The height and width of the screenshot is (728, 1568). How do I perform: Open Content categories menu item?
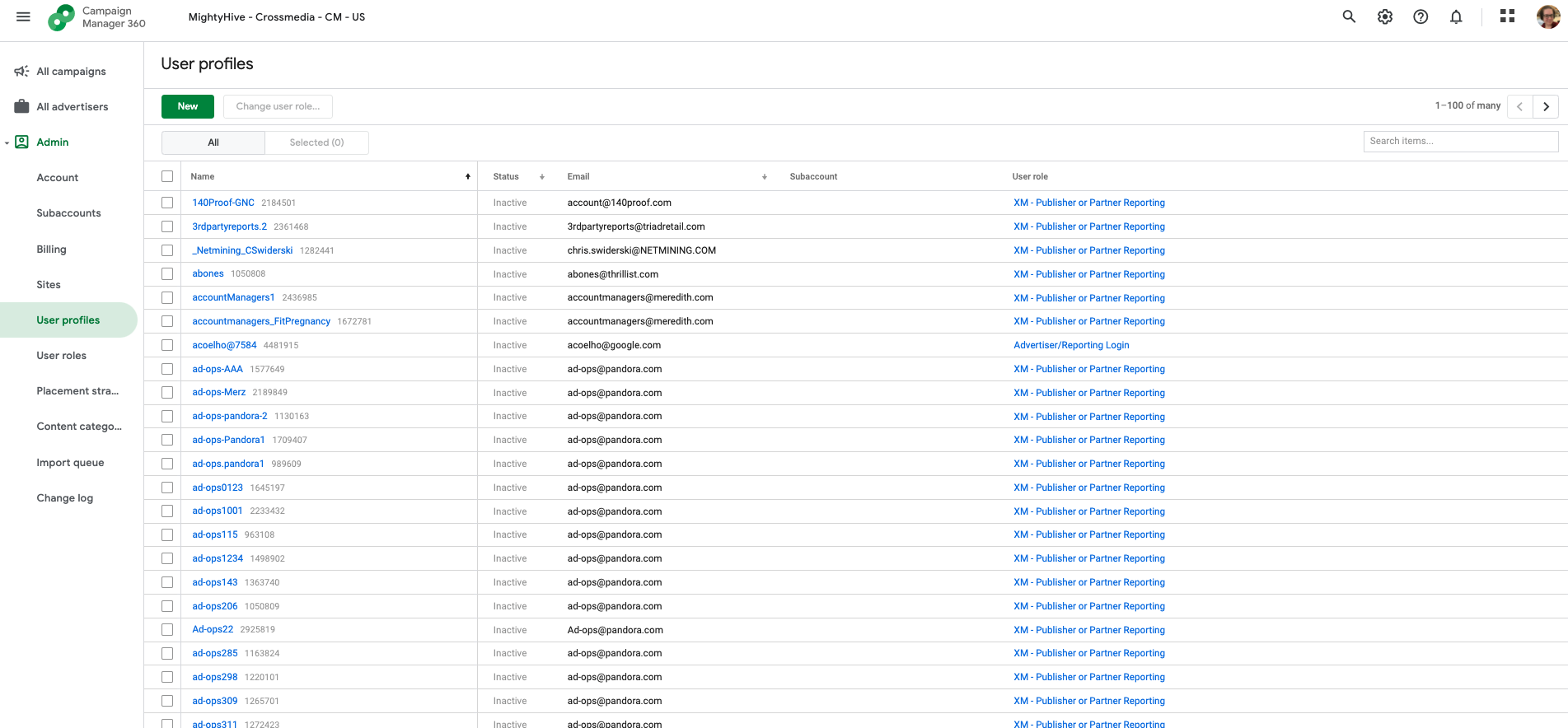click(79, 427)
